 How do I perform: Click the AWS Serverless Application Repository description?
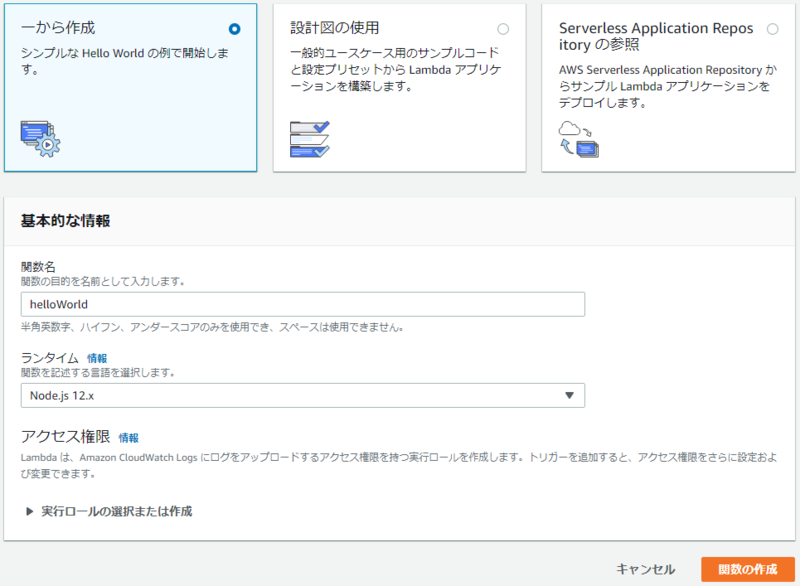tap(668, 86)
